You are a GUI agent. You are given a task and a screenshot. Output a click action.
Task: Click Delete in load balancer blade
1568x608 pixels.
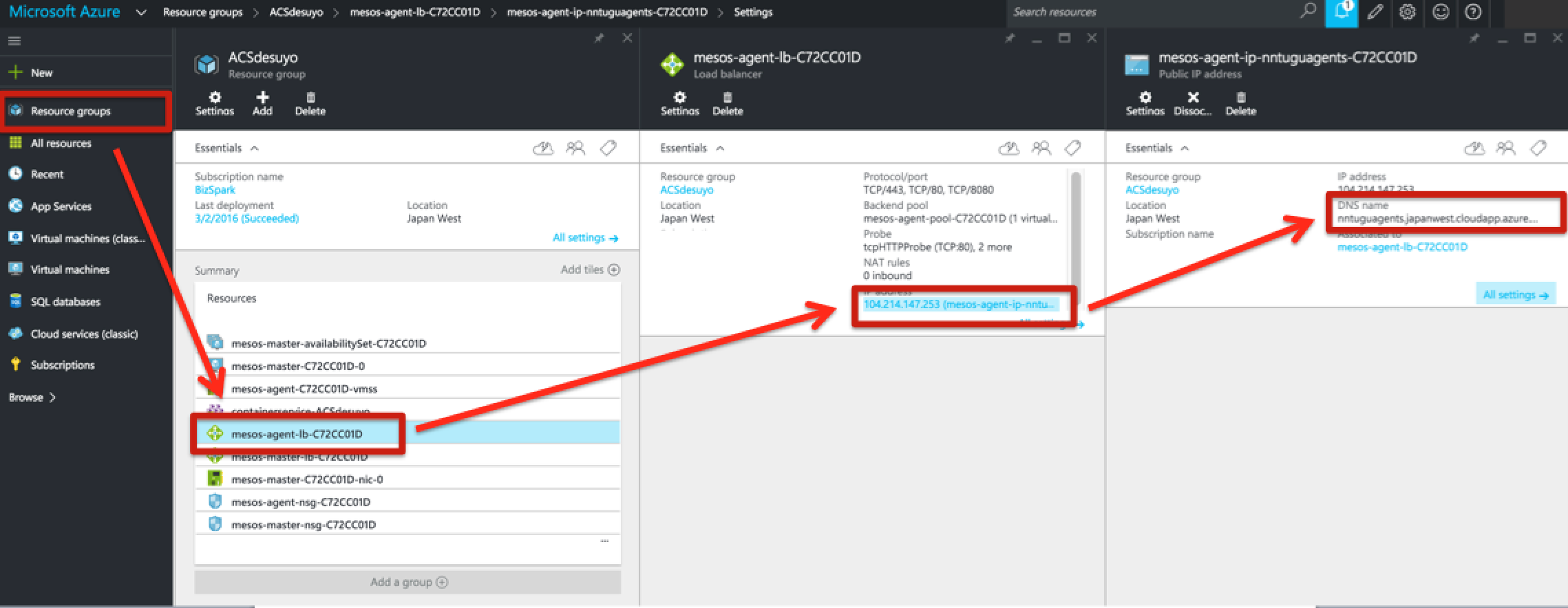(728, 104)
